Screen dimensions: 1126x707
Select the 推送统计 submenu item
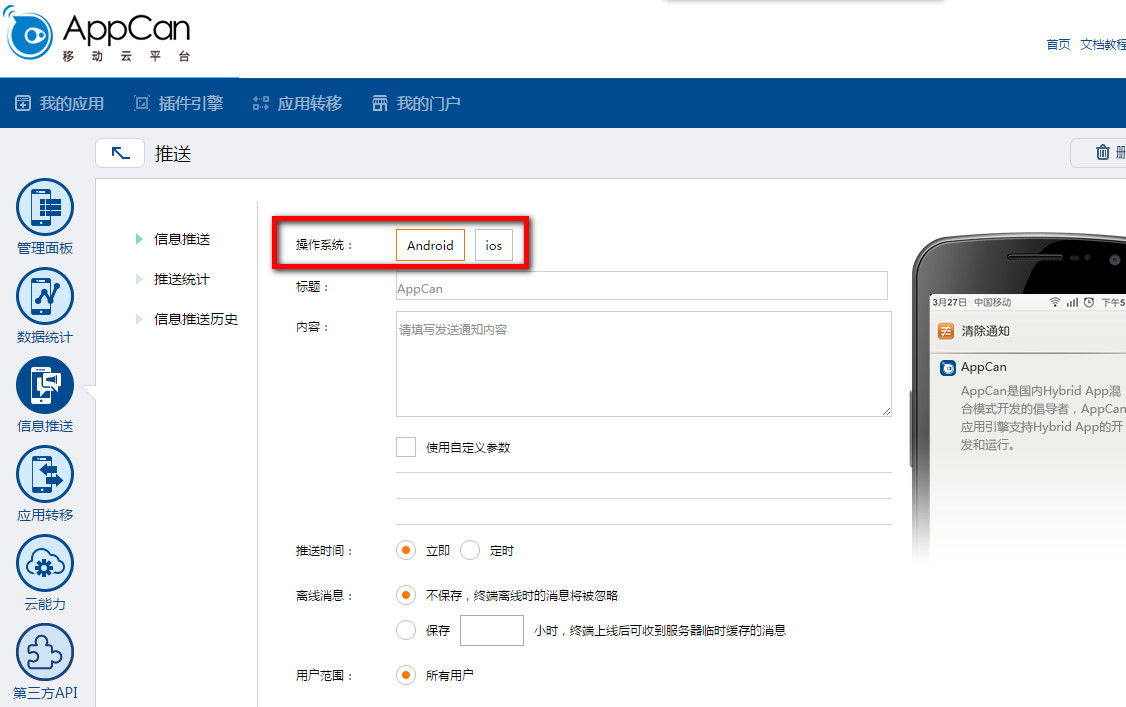click(x=182, y=279)
